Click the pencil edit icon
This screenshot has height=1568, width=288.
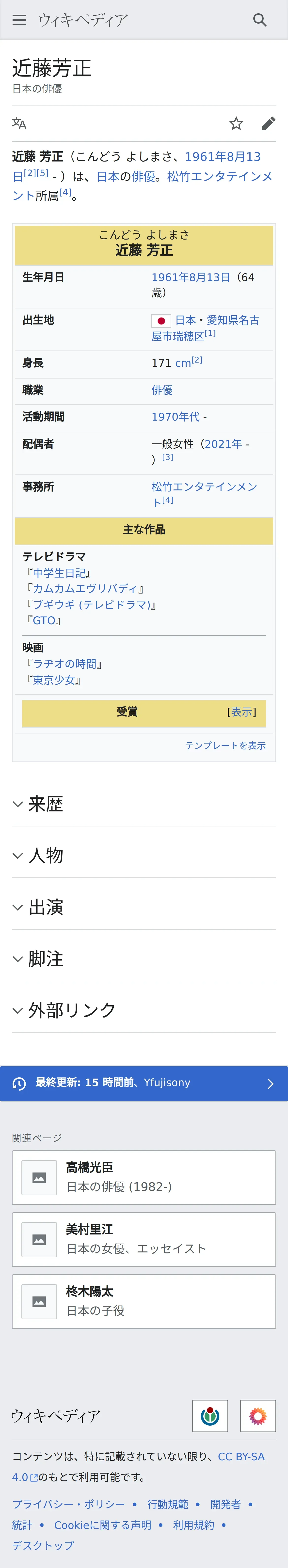(268, 123)
